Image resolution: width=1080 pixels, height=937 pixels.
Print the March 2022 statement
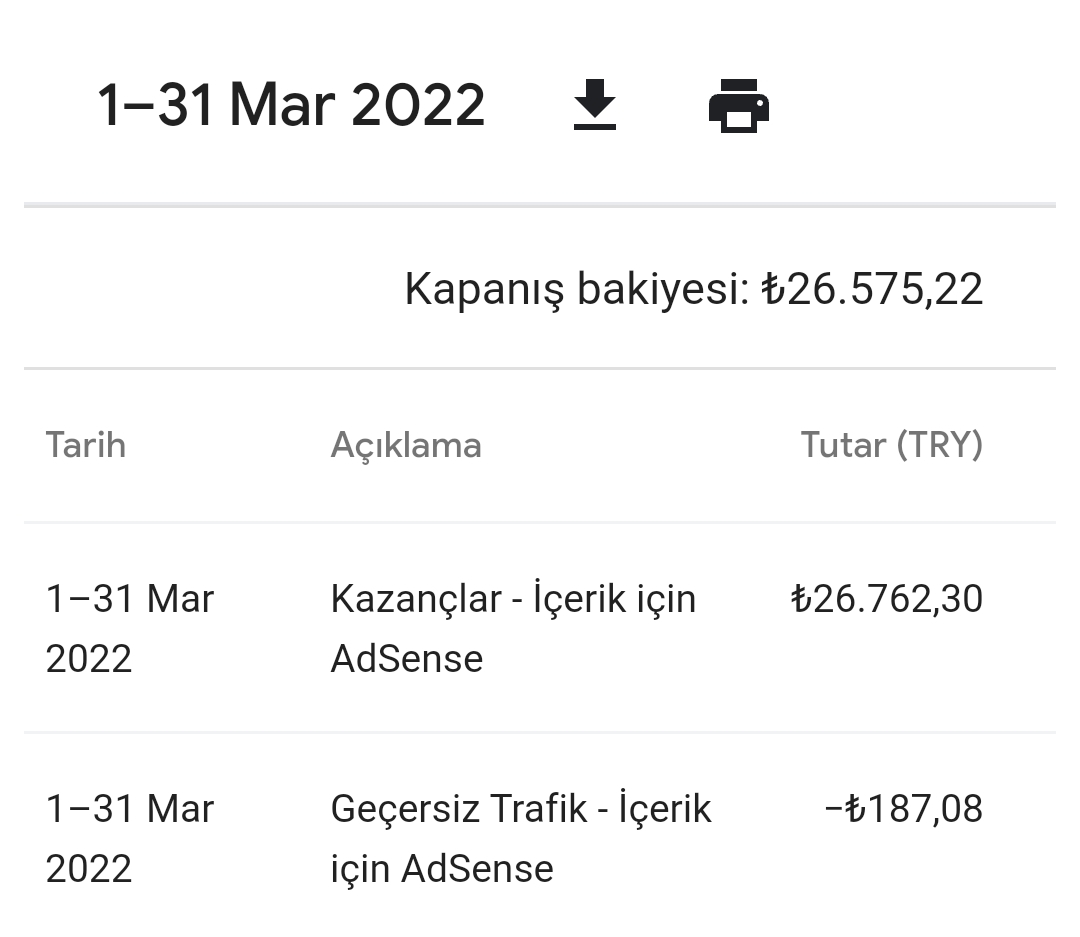(739, 105)
